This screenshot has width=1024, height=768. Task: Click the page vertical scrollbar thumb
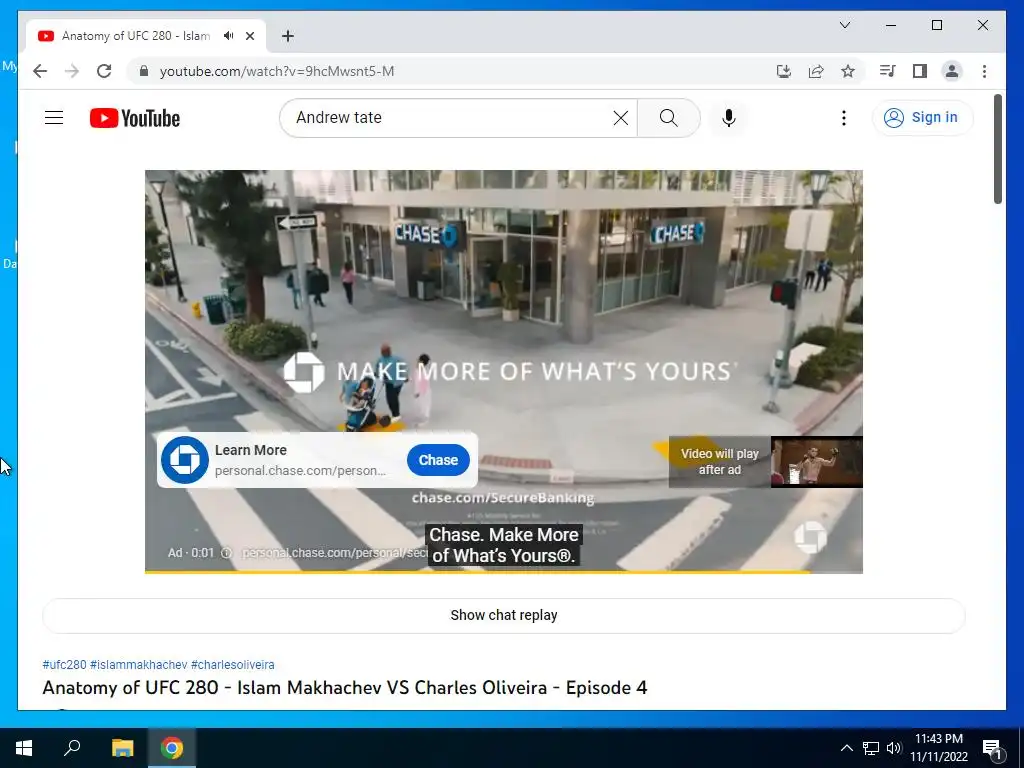997,149
